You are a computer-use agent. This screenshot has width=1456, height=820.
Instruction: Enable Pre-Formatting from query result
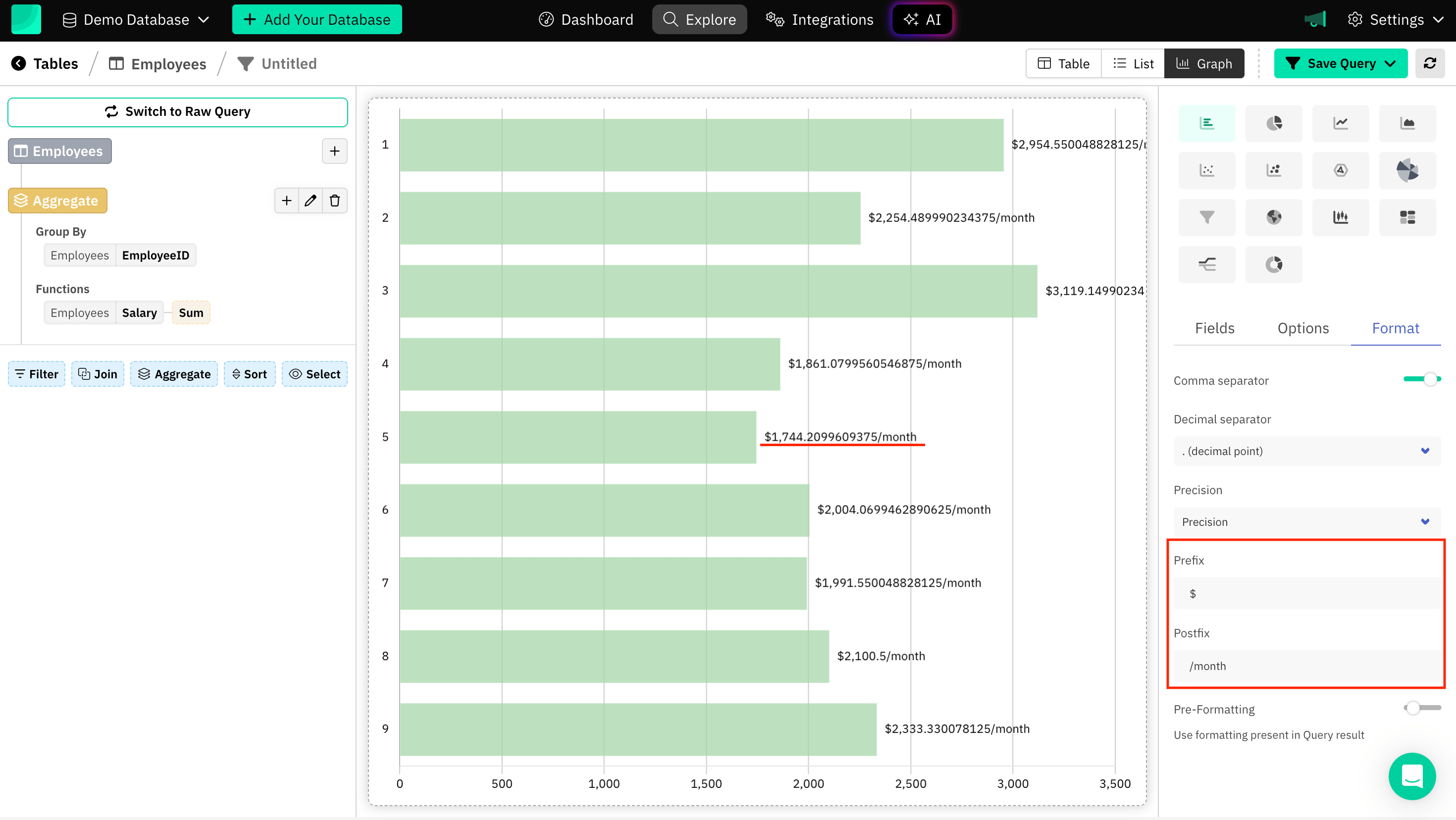point(1420,708)
